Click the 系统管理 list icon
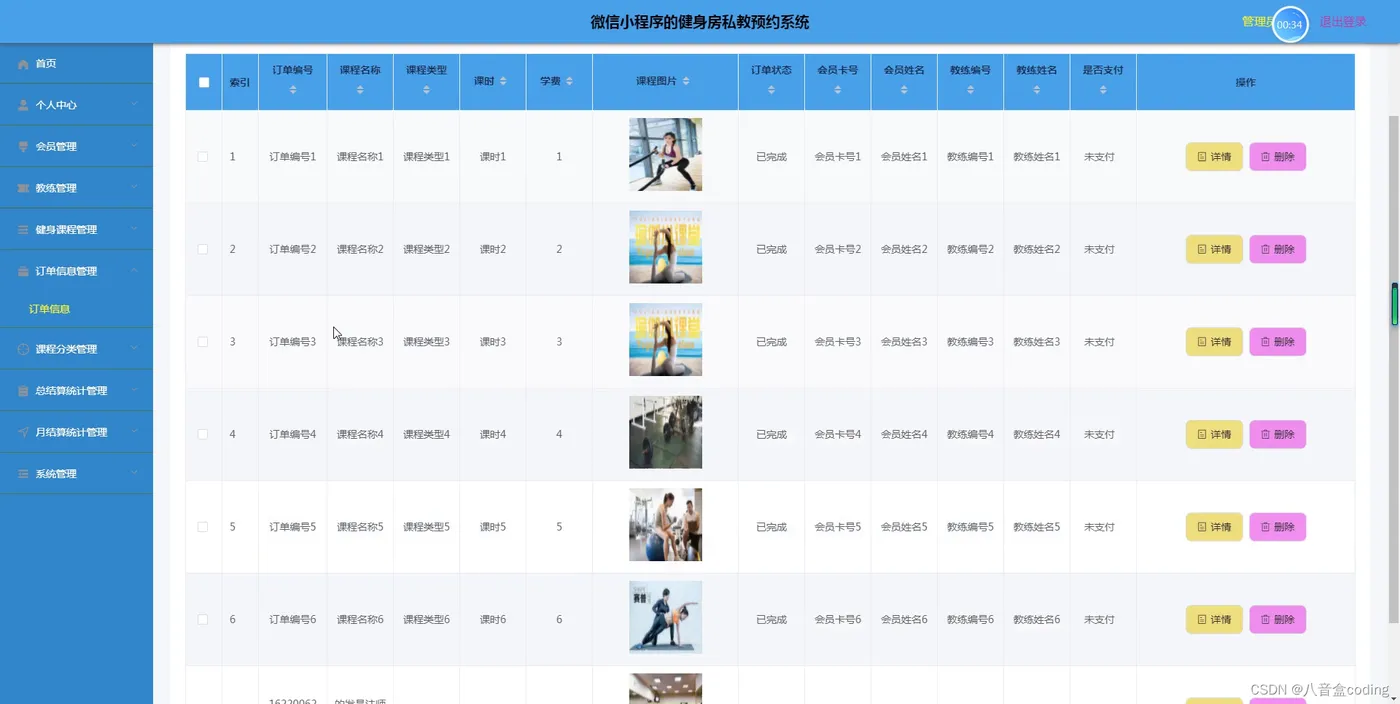Viewport: 1400px width, 704px height. click(x=23, y=474)
